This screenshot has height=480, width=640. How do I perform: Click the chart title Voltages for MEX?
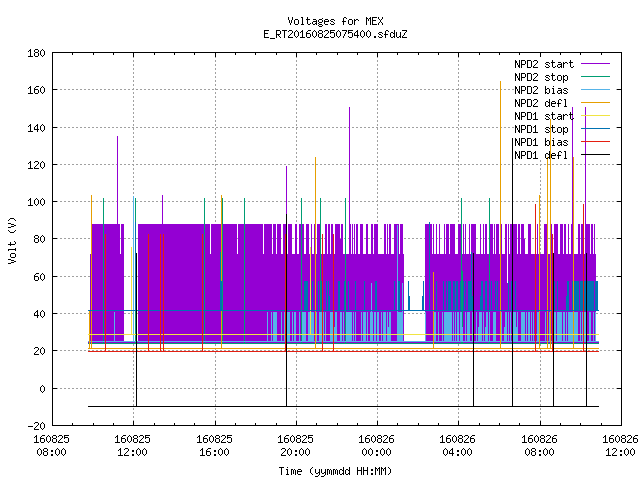tap(335, 21)
